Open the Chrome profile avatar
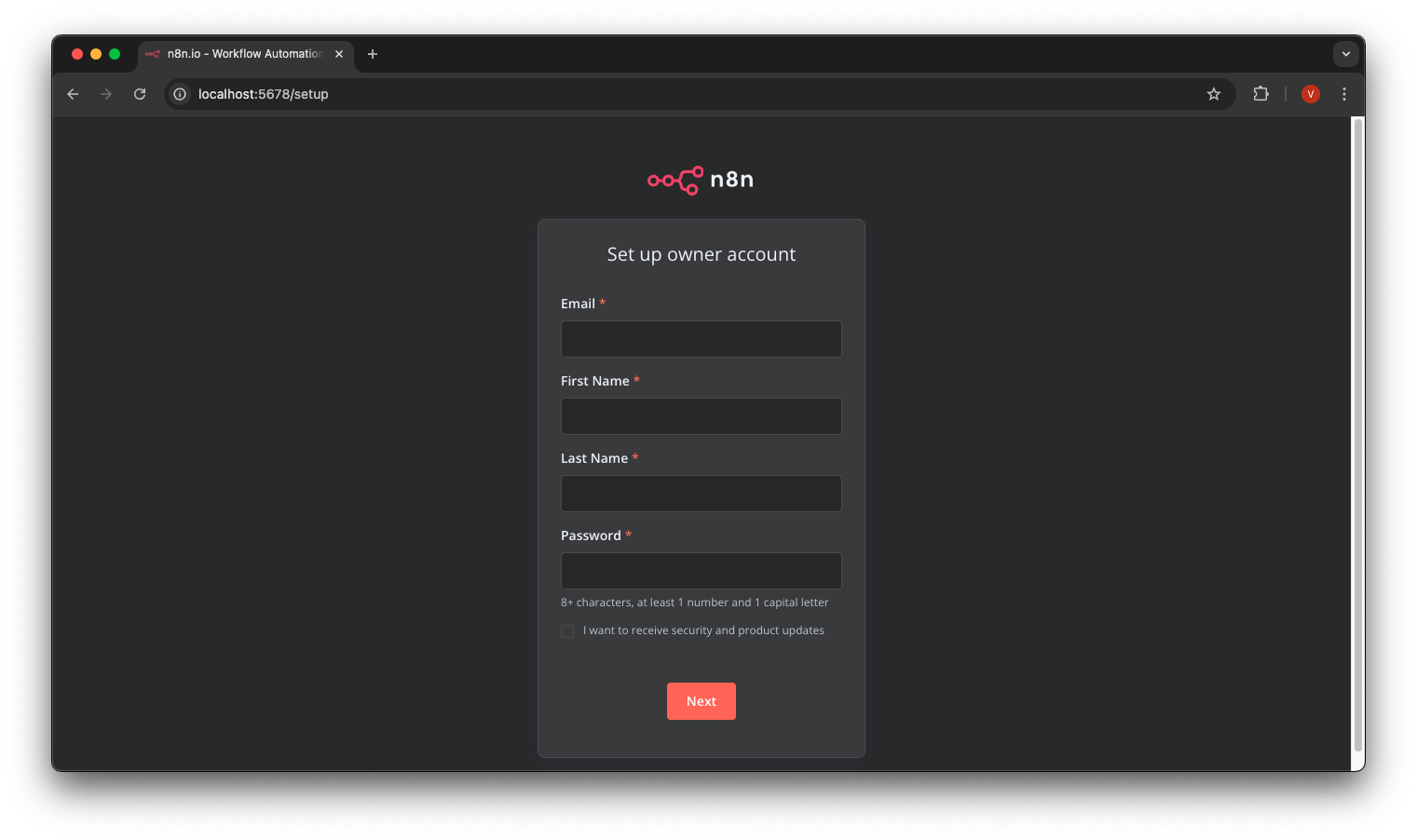This screenshot has height=840, width=1417. click(1311, 94)
